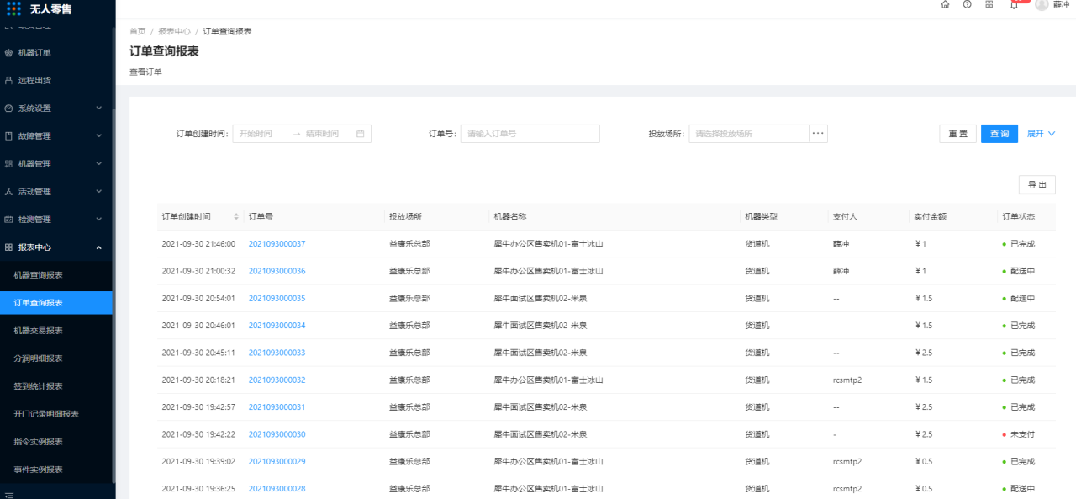Open order link 2021093000030
Viewport: 1077px width, 499px height.
point(277,434)
